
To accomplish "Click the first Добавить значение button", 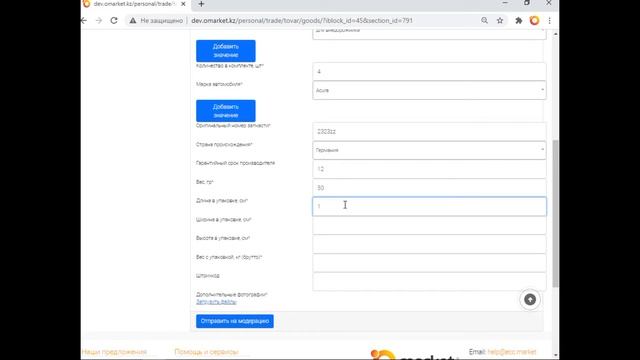I will coord(226,51).
